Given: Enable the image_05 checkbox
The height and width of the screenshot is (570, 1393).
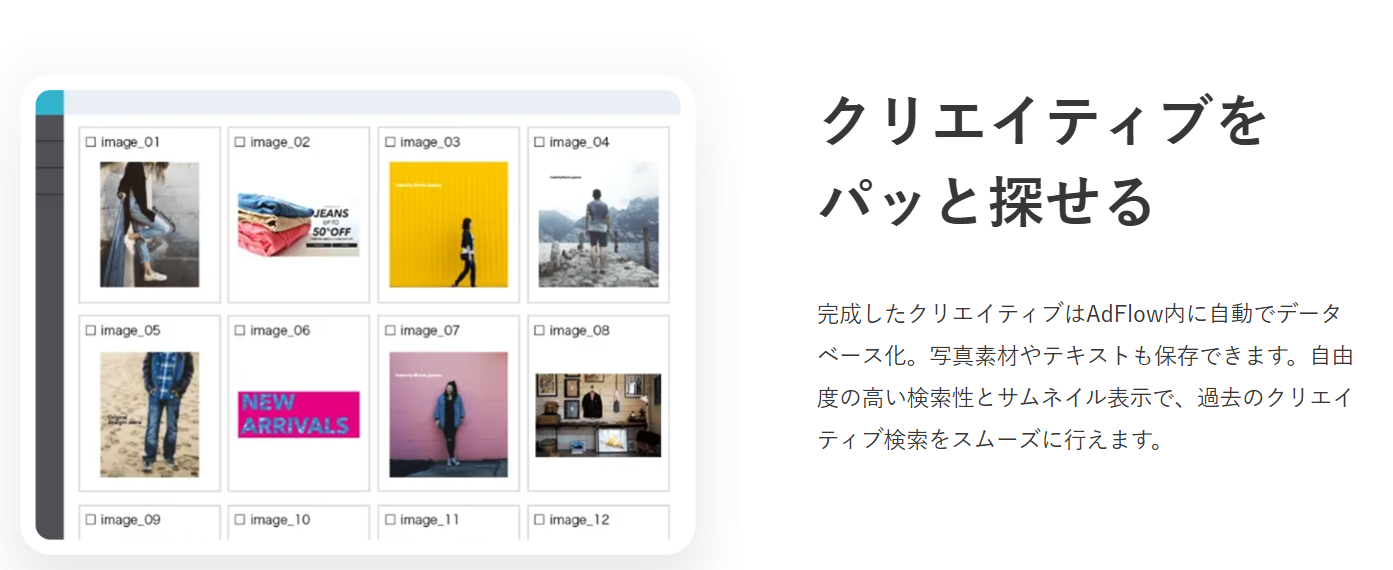Looking at the screenshot, I should 90,331.
